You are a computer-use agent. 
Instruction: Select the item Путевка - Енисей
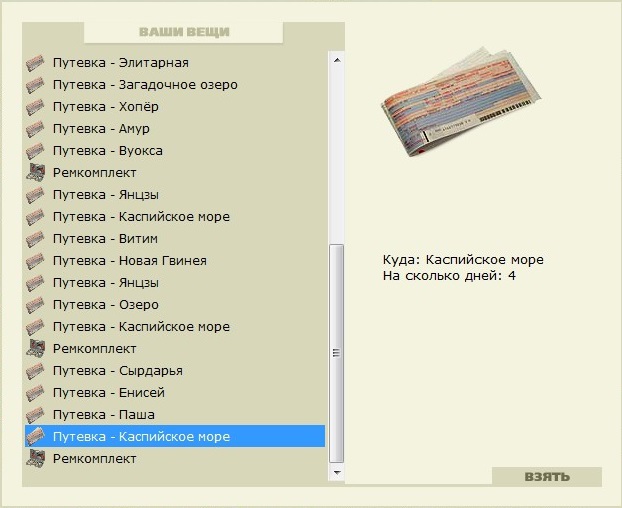175,393
